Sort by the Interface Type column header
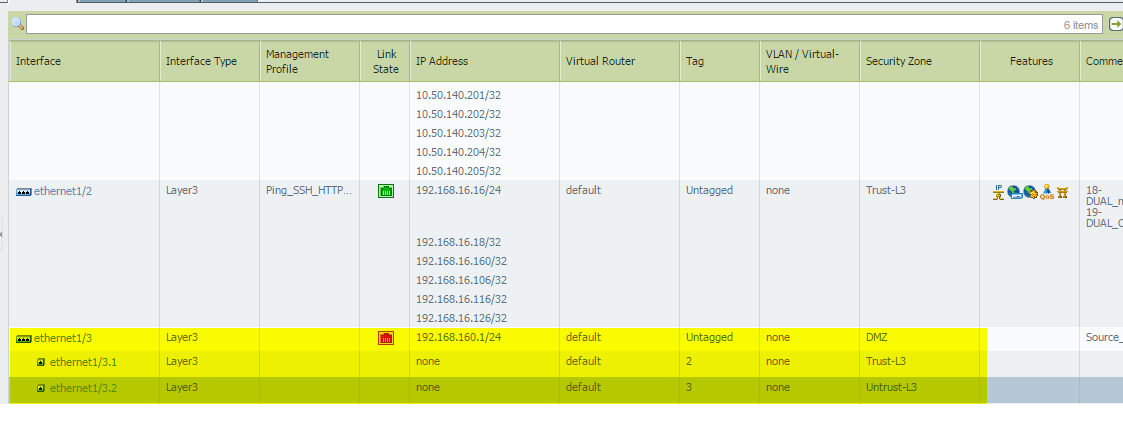This screenshot has width=1123, height=433. (210, 61)
